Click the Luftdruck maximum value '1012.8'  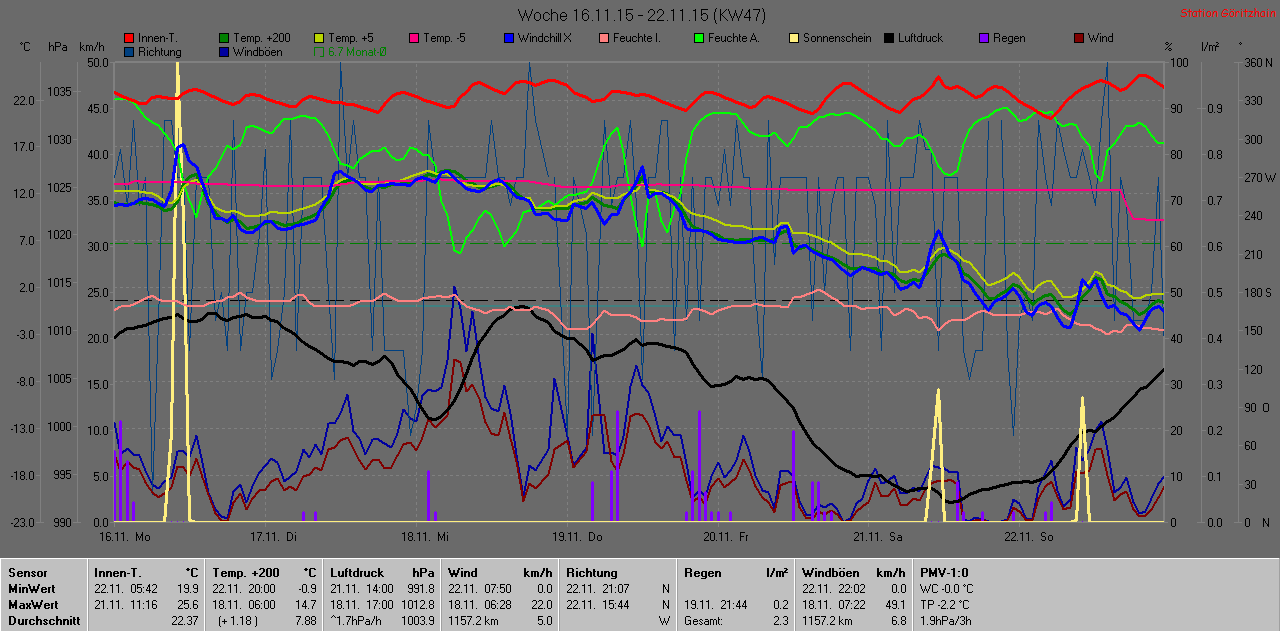pos(417,605)
